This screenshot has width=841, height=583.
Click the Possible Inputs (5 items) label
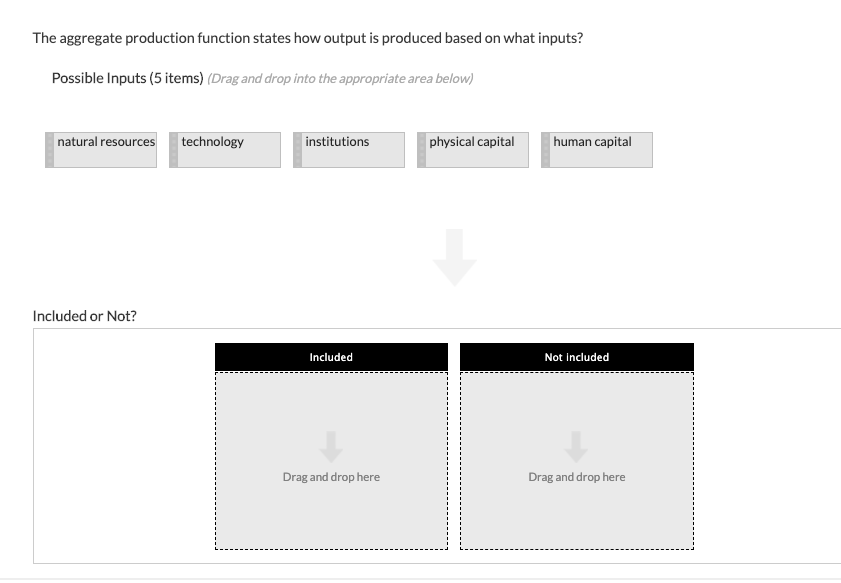coord(125,76)
